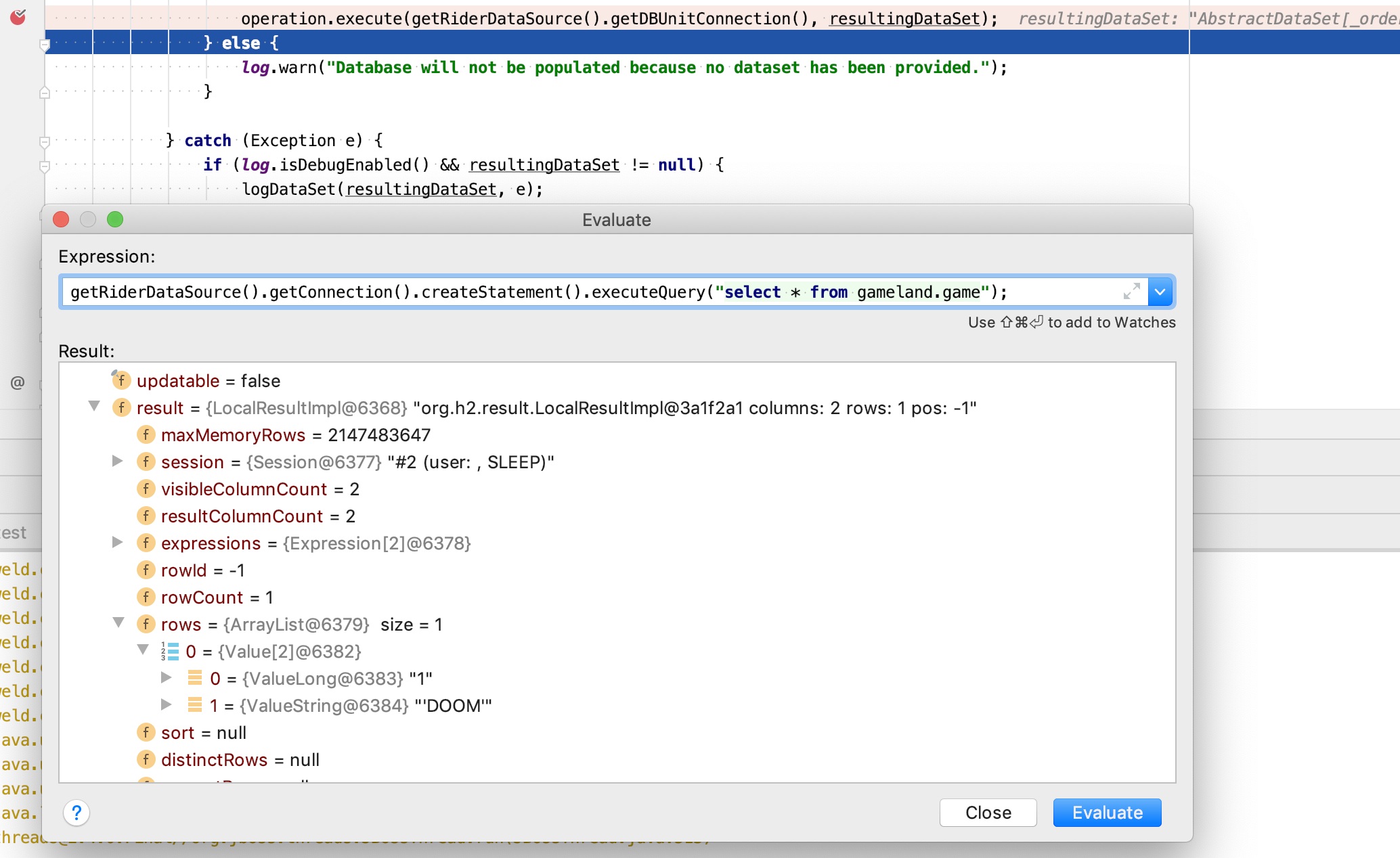Click the Close button
This screenshot has width=1400, height=858.
coord(988,813)
